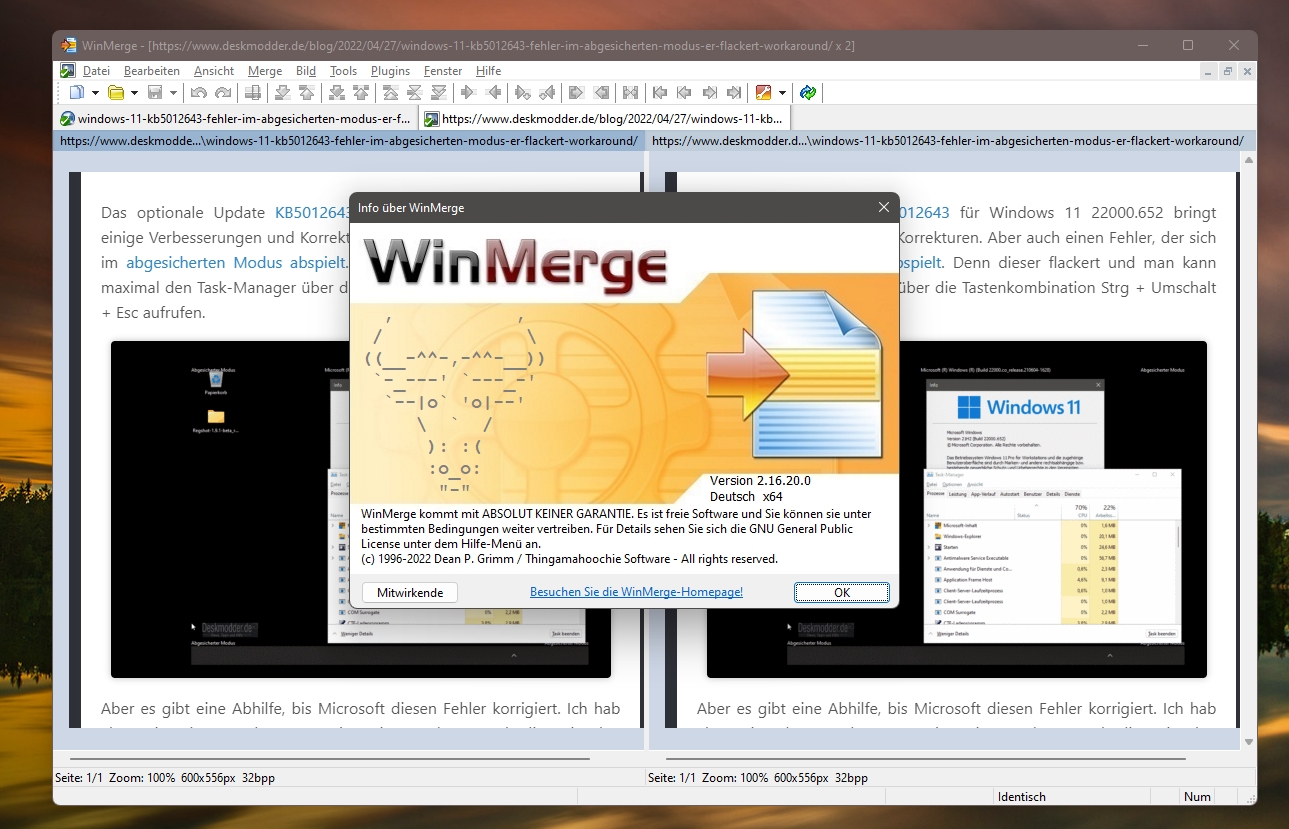Click the Open folder toolbar icon
This screenshot has width=1289, height=829.
pyautogui.click(x=116, y=93)
